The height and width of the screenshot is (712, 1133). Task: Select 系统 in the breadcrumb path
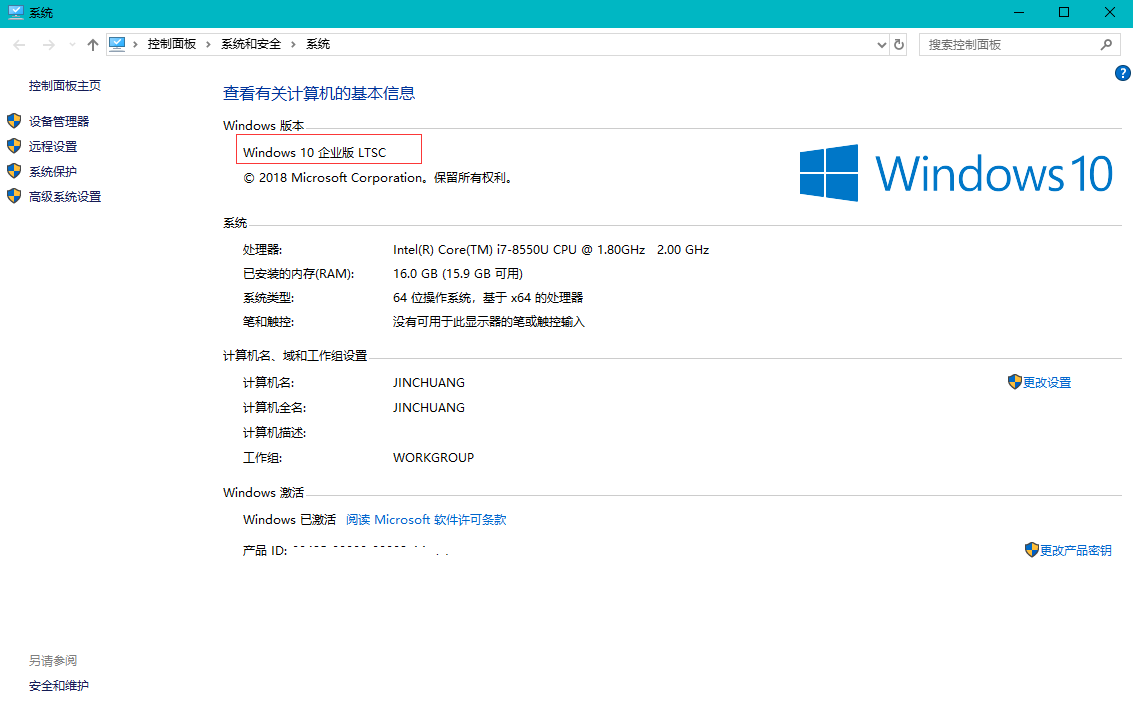pos(318,44)
